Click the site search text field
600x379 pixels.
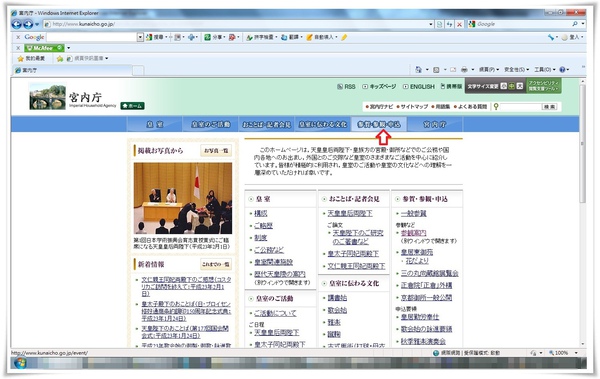point(521,107)
